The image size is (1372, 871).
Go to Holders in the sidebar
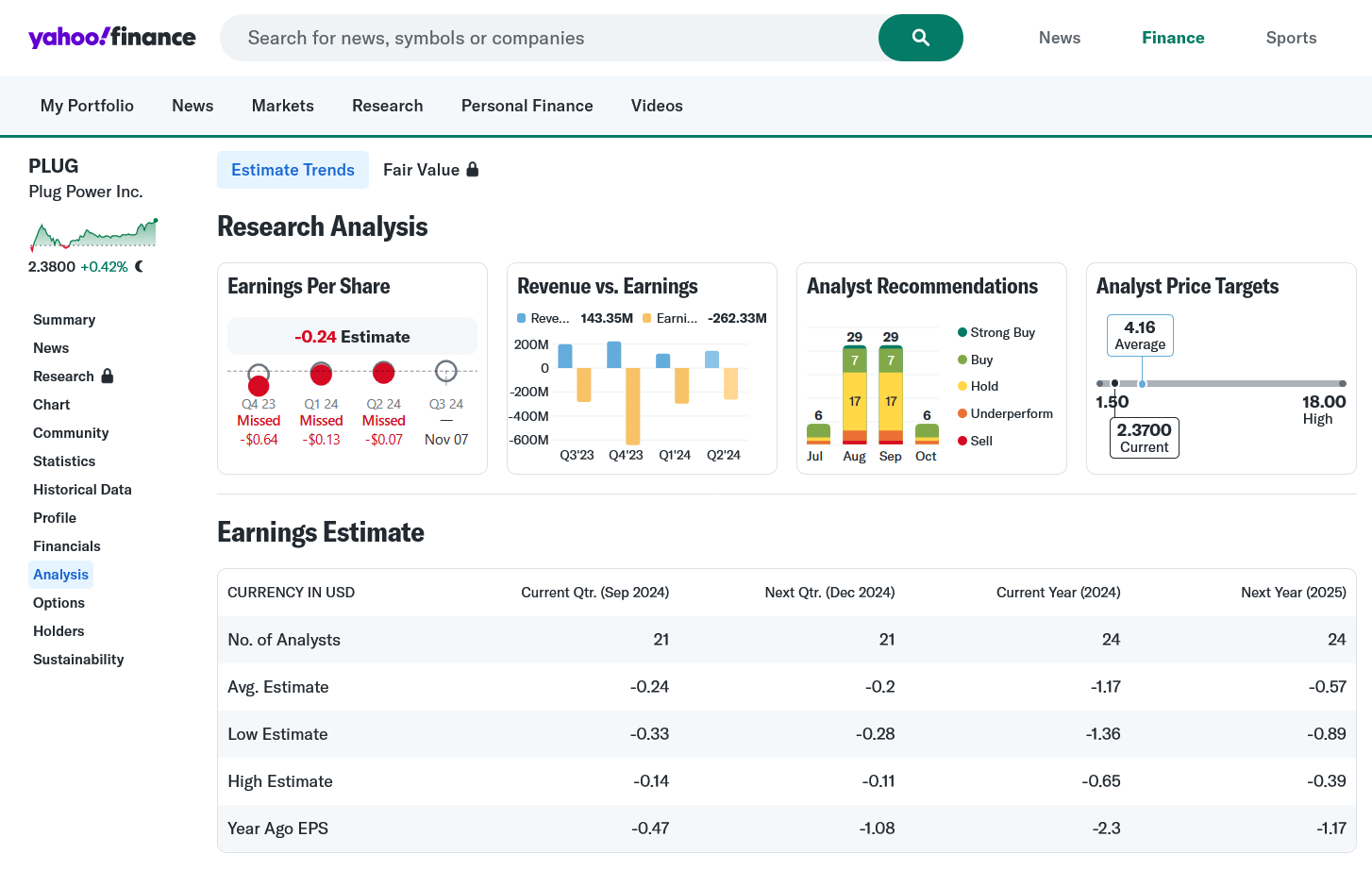tap(59, 631)
